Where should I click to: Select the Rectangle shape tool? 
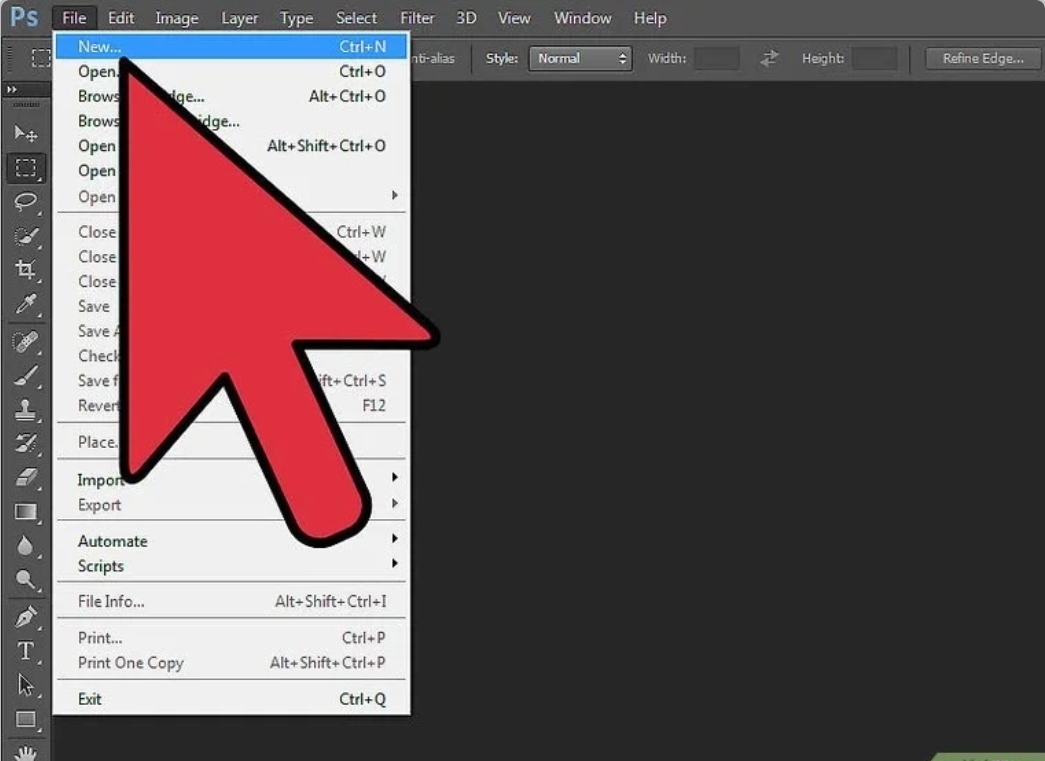click(25, 719)
